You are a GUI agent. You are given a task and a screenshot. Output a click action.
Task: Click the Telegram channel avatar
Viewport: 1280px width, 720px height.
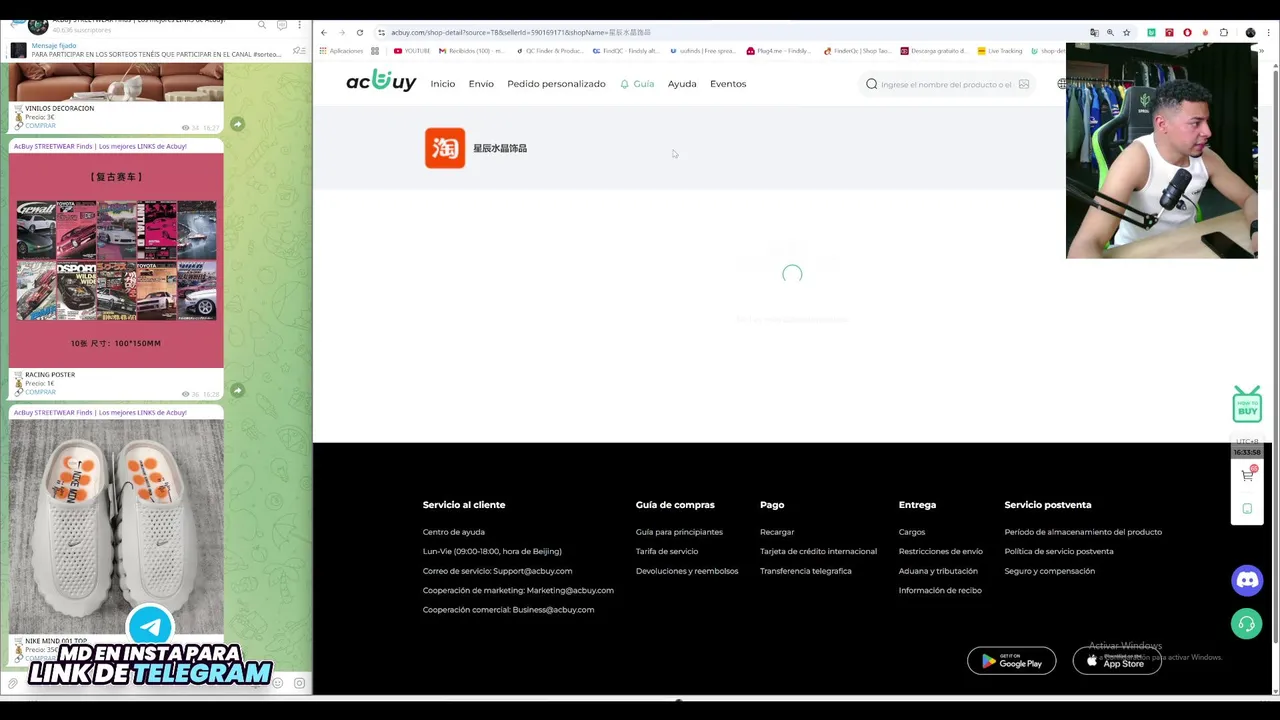point(38,25)
